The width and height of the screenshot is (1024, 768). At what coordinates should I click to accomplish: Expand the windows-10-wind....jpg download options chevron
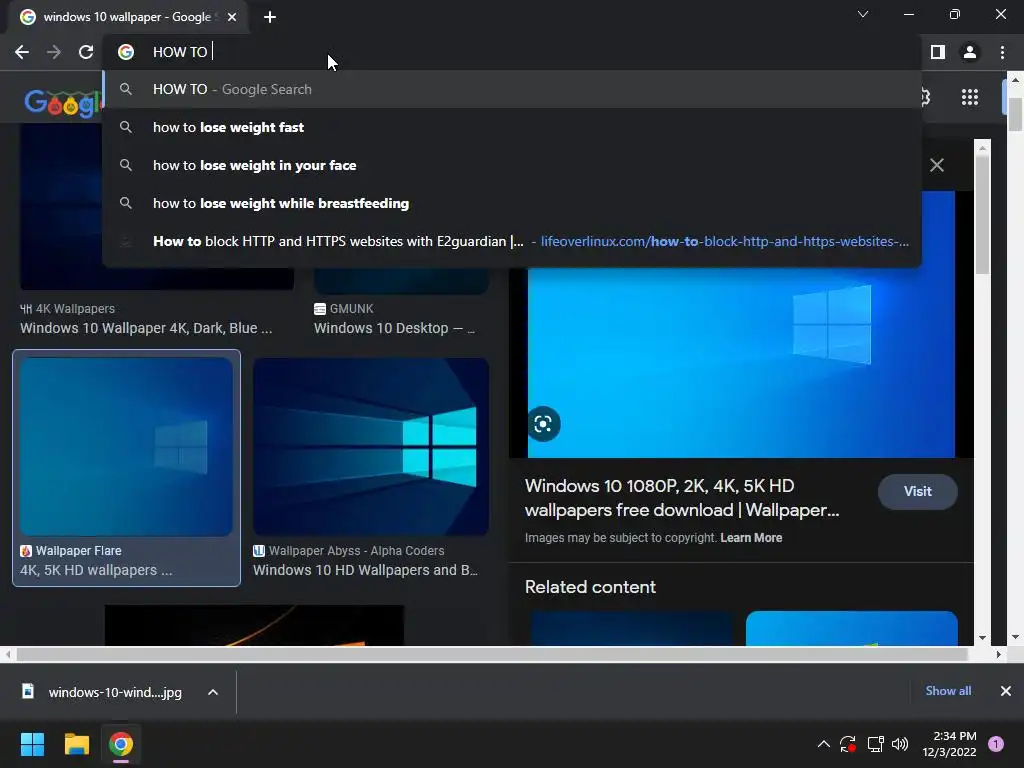(x=213, y=692)
